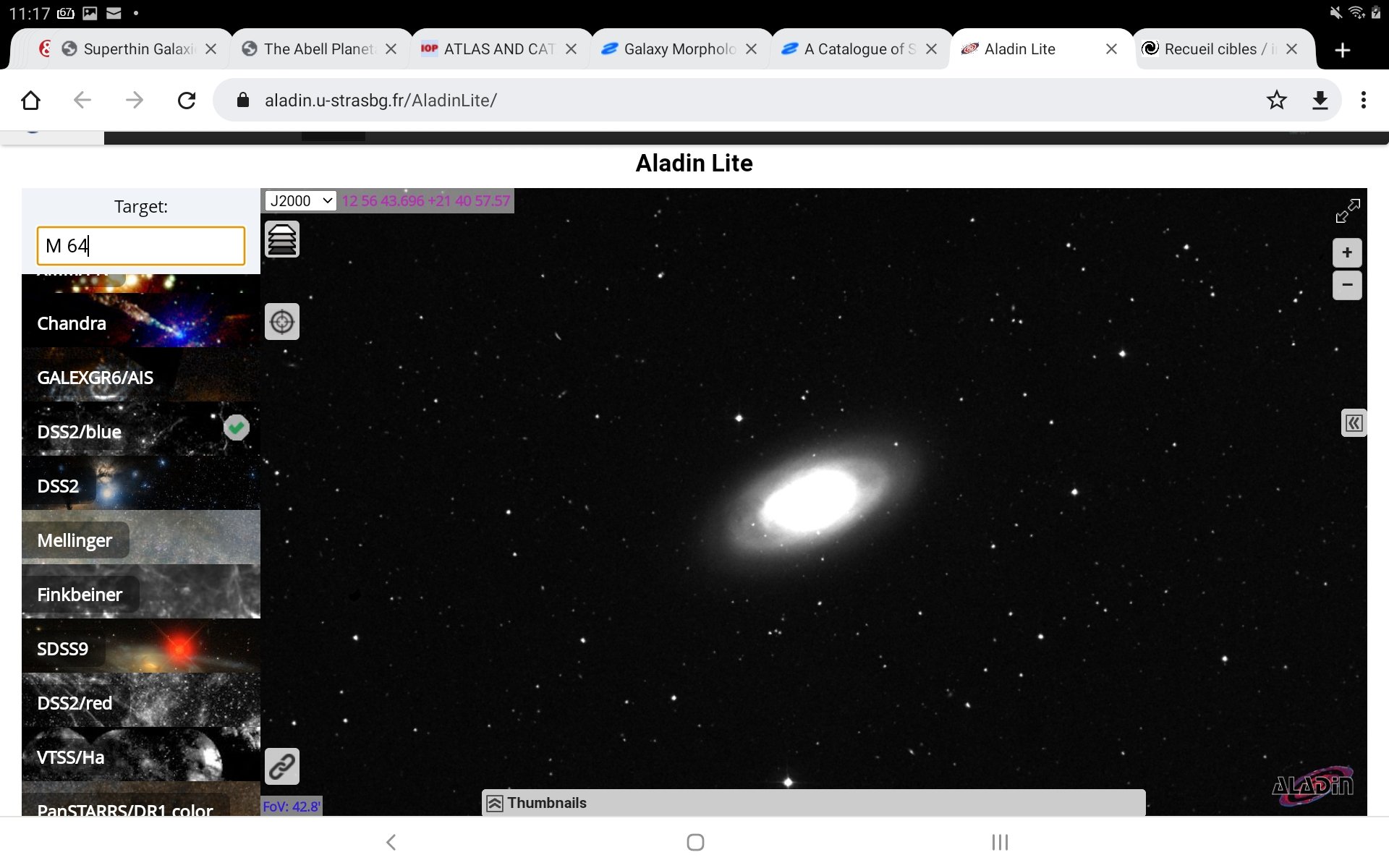This screenshot has width=1389, height=868.
Task: Bookmark this page with the star
Action: click(1277, 100)
